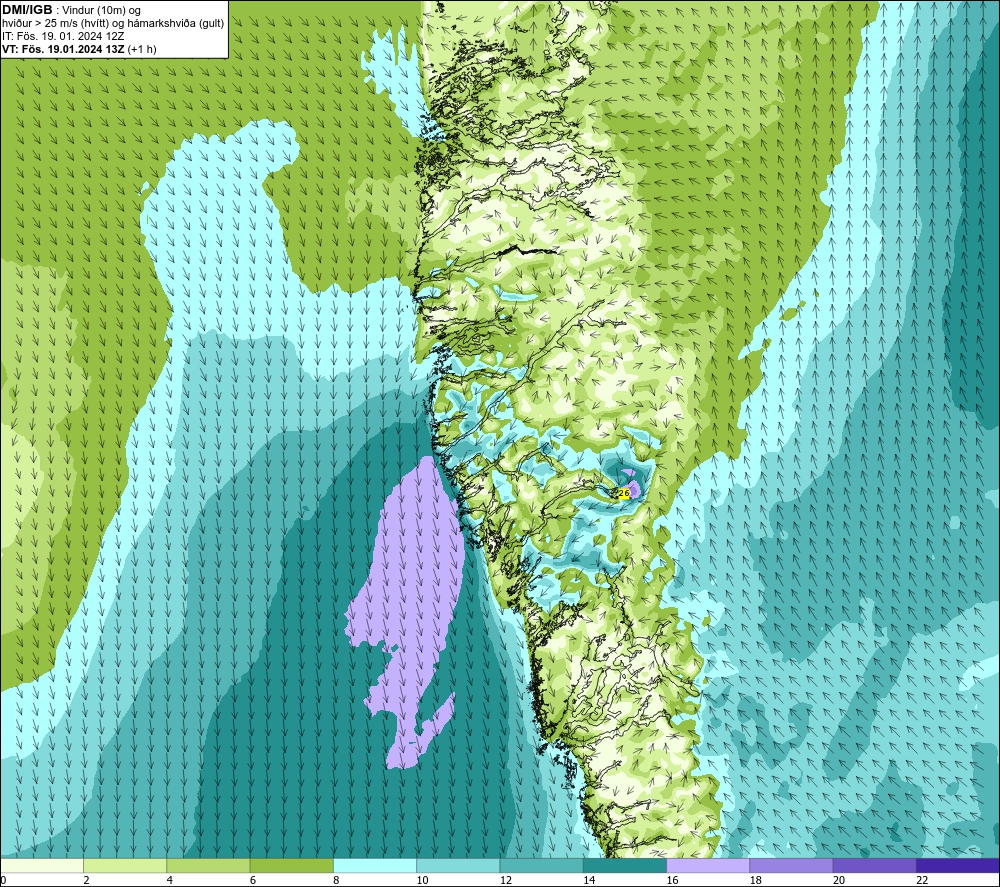Image resolution: width=1000 pixels, height=887 pixels.
Task: Click the yellow 26 gust marker
Action: 624,493
